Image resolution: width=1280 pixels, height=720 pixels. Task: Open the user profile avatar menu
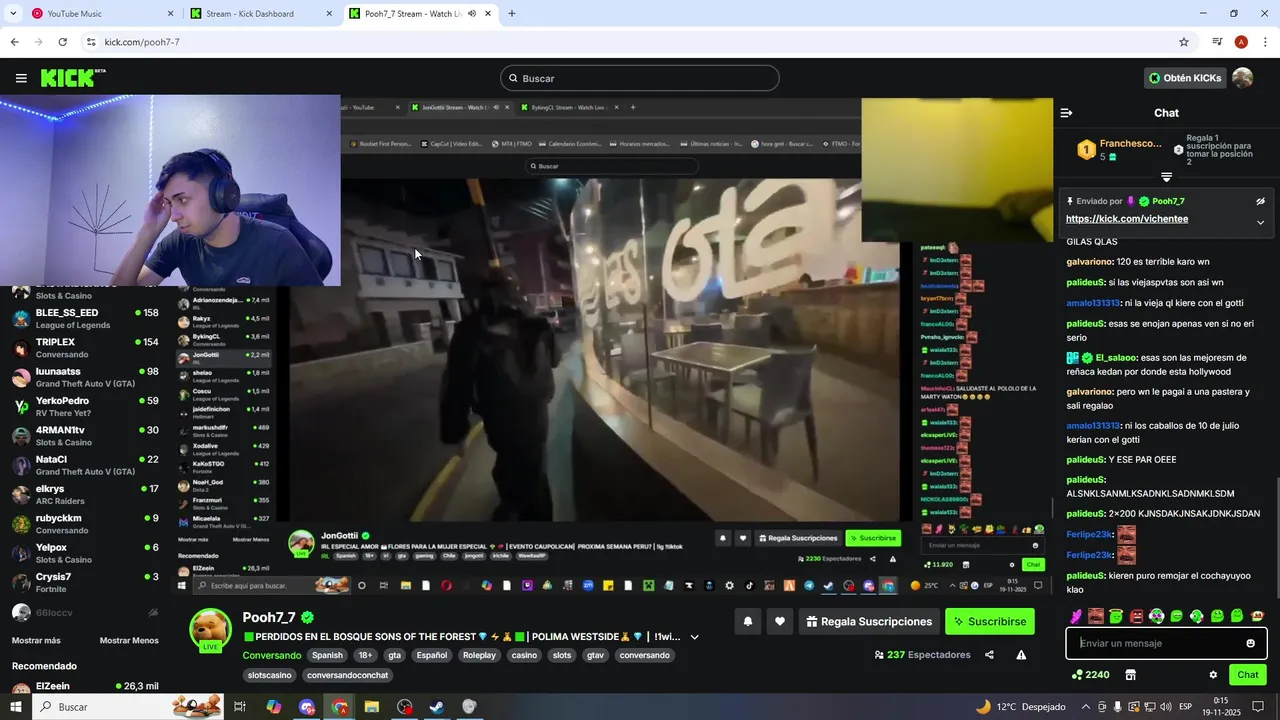(1242, 78)
